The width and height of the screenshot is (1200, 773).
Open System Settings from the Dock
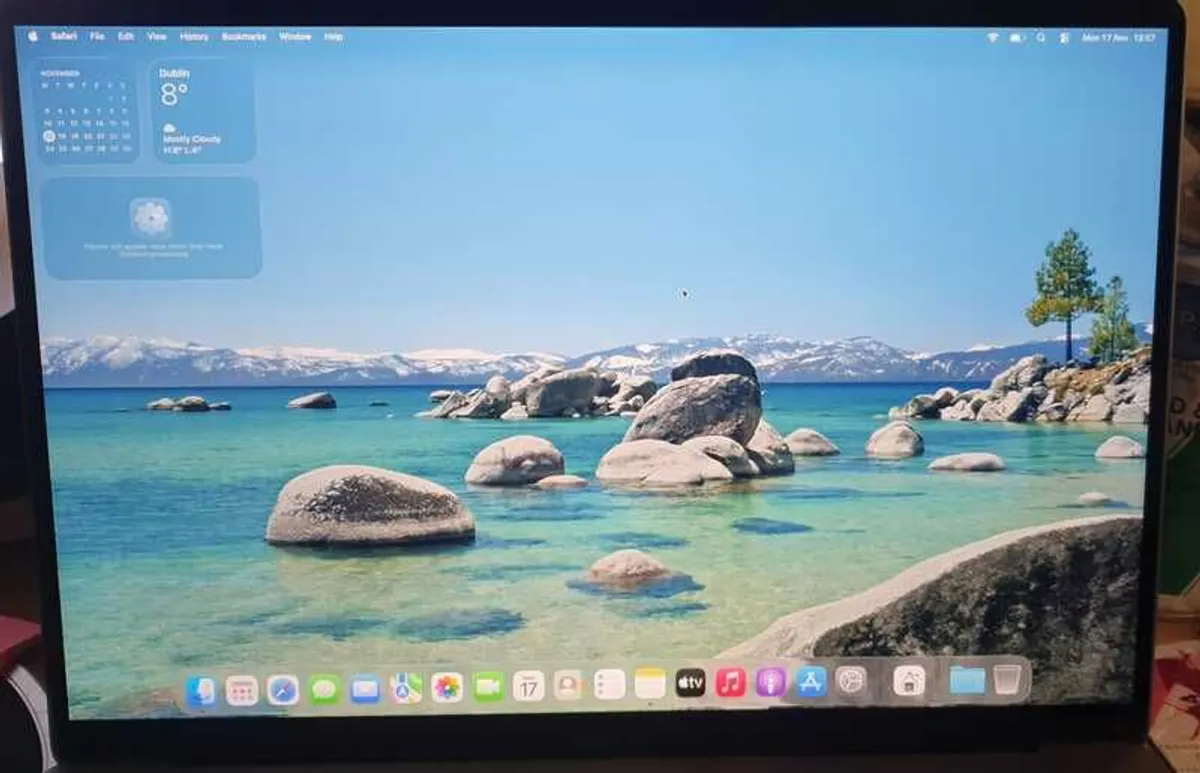pyautogui.click(x=852, y=686)
